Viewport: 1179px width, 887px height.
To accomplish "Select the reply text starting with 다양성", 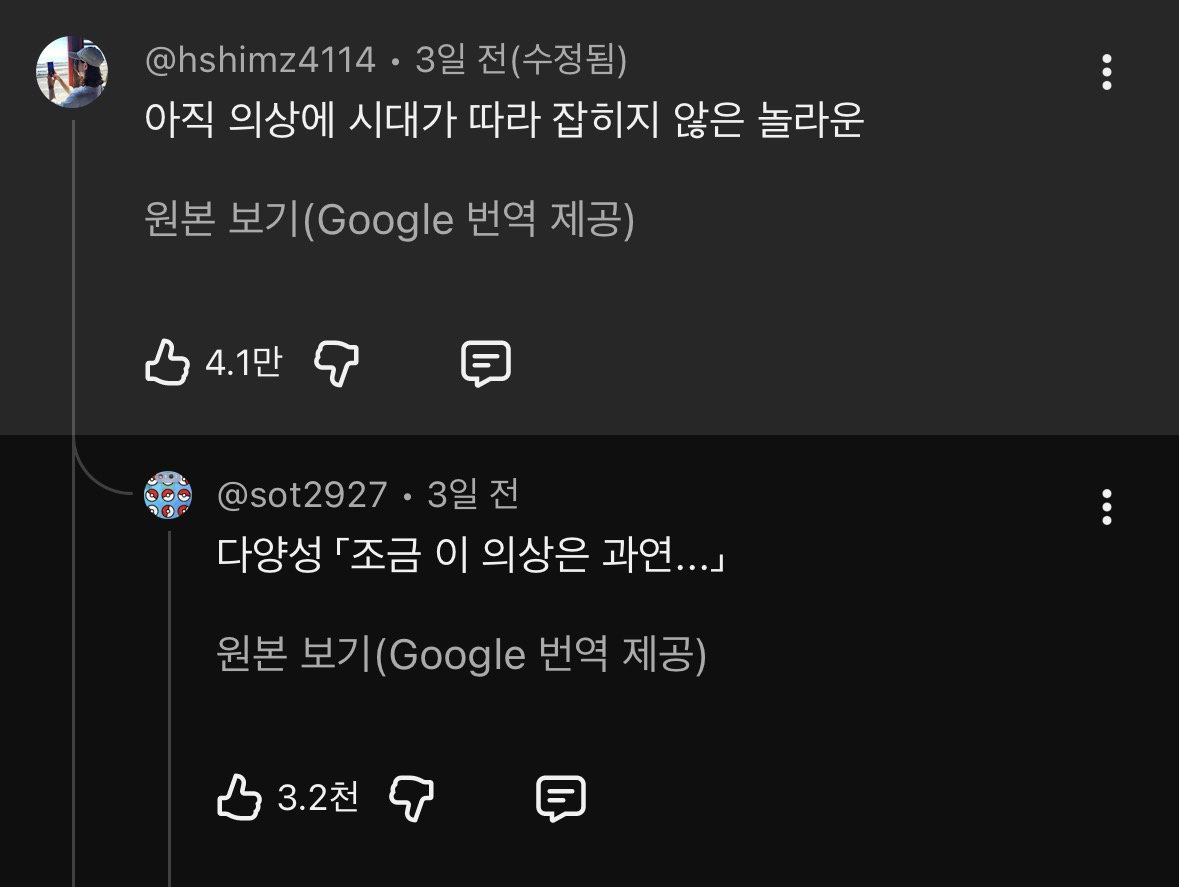I will (471, 556).
